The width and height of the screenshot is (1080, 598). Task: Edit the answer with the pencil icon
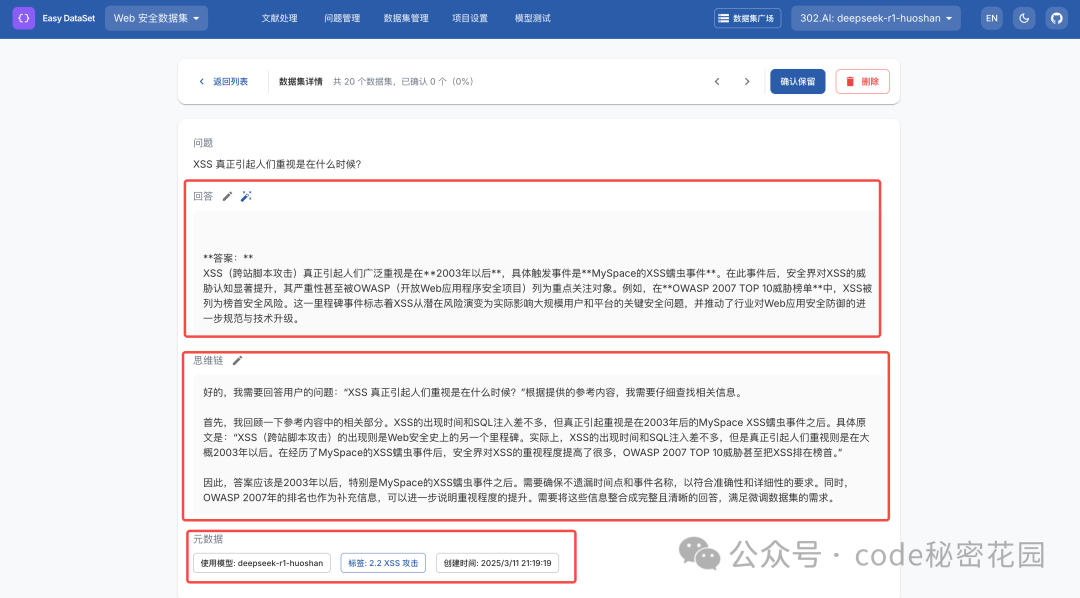[x=227, y=196]
